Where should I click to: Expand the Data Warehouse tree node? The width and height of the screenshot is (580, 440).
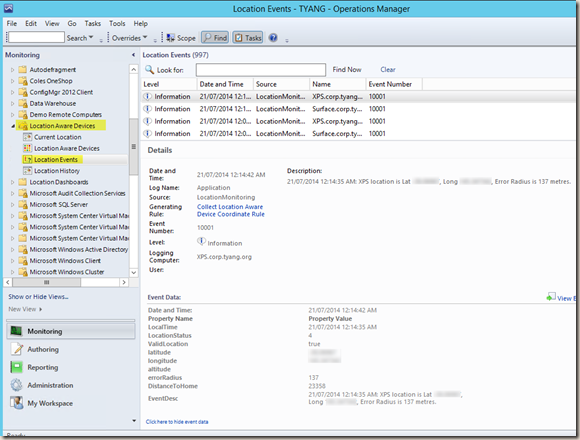point(12,104)
